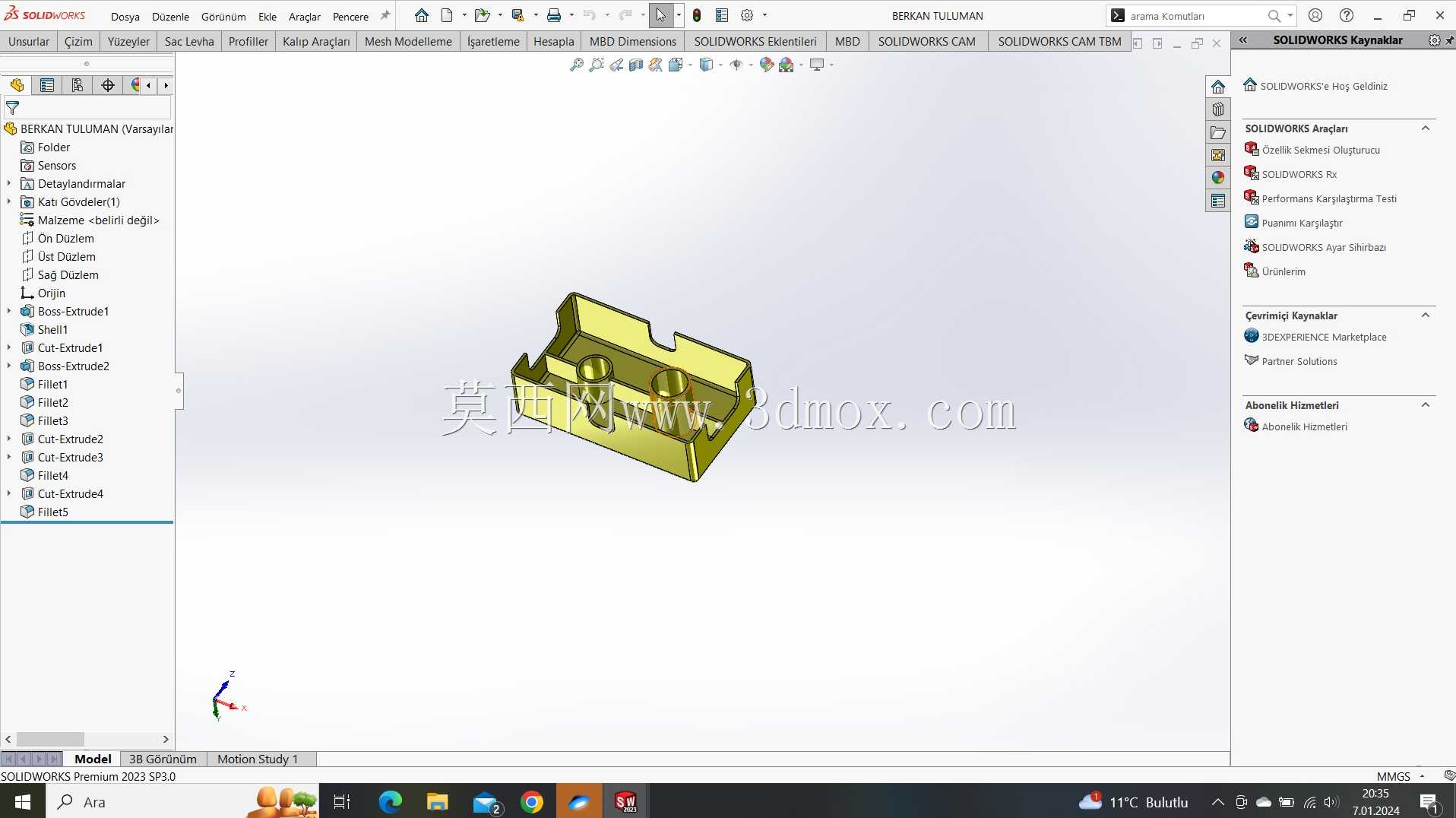Collapse the SOLIDWORKS Araçları section
Viewport: 1456px width, 818px height.
(1426, 128)
